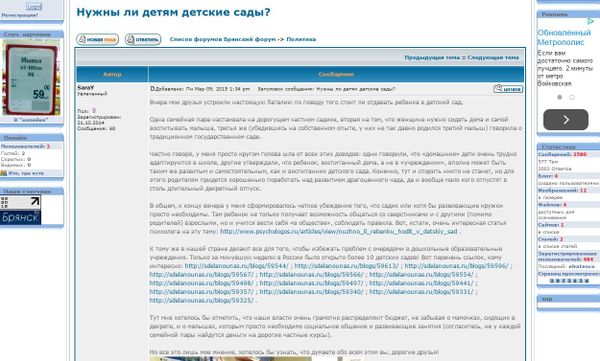600x361 pixels.
Task: Click the Ответить reply button
Action: click(143, 39)
